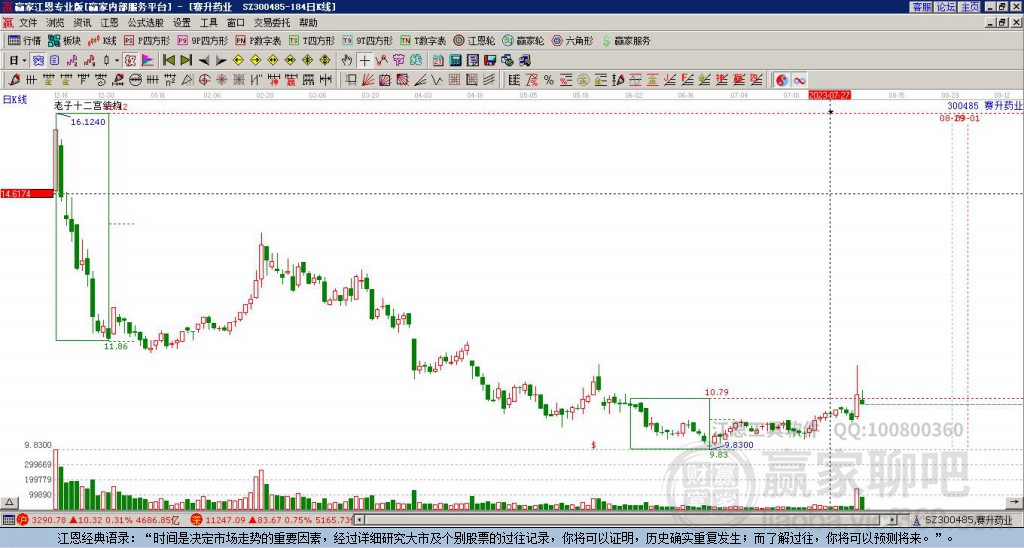Click the calendar icon
This screenshot has width=1024, height=548.
tap(438, 61)
